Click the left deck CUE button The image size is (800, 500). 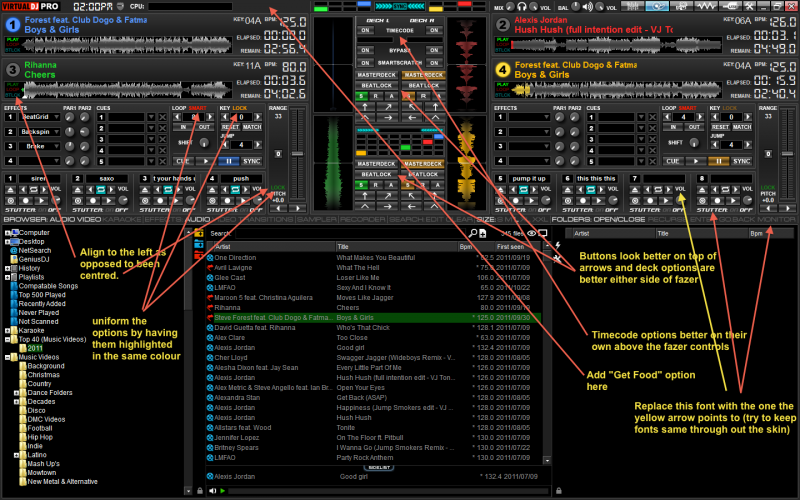point(183,161)
